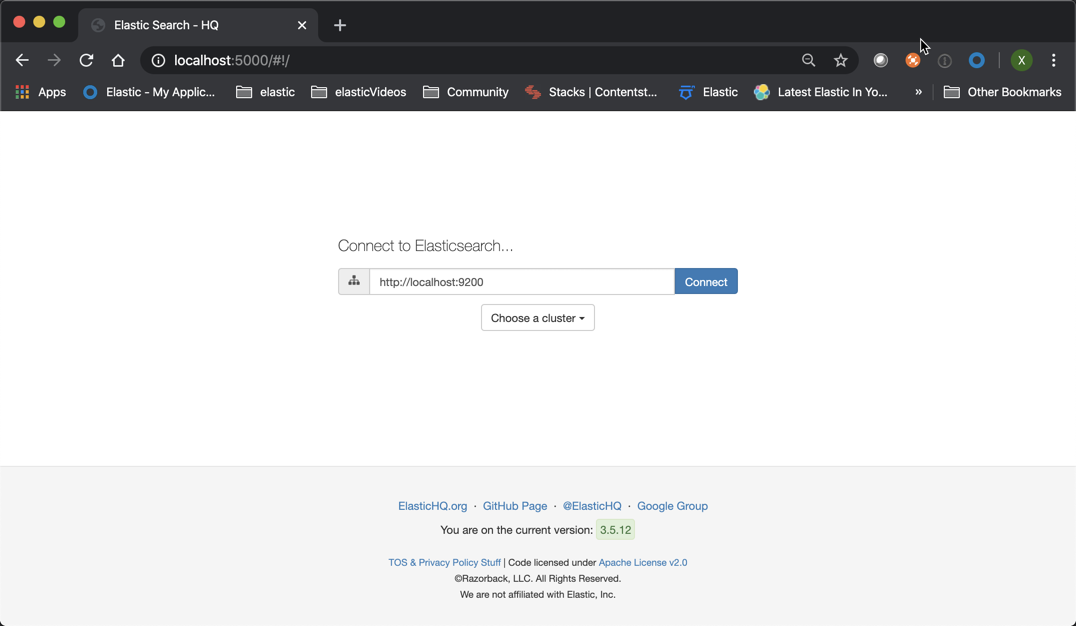Open the Apps grid bookmark
The height and width of the screenshot is (626, 1076).
click(41, 92)
